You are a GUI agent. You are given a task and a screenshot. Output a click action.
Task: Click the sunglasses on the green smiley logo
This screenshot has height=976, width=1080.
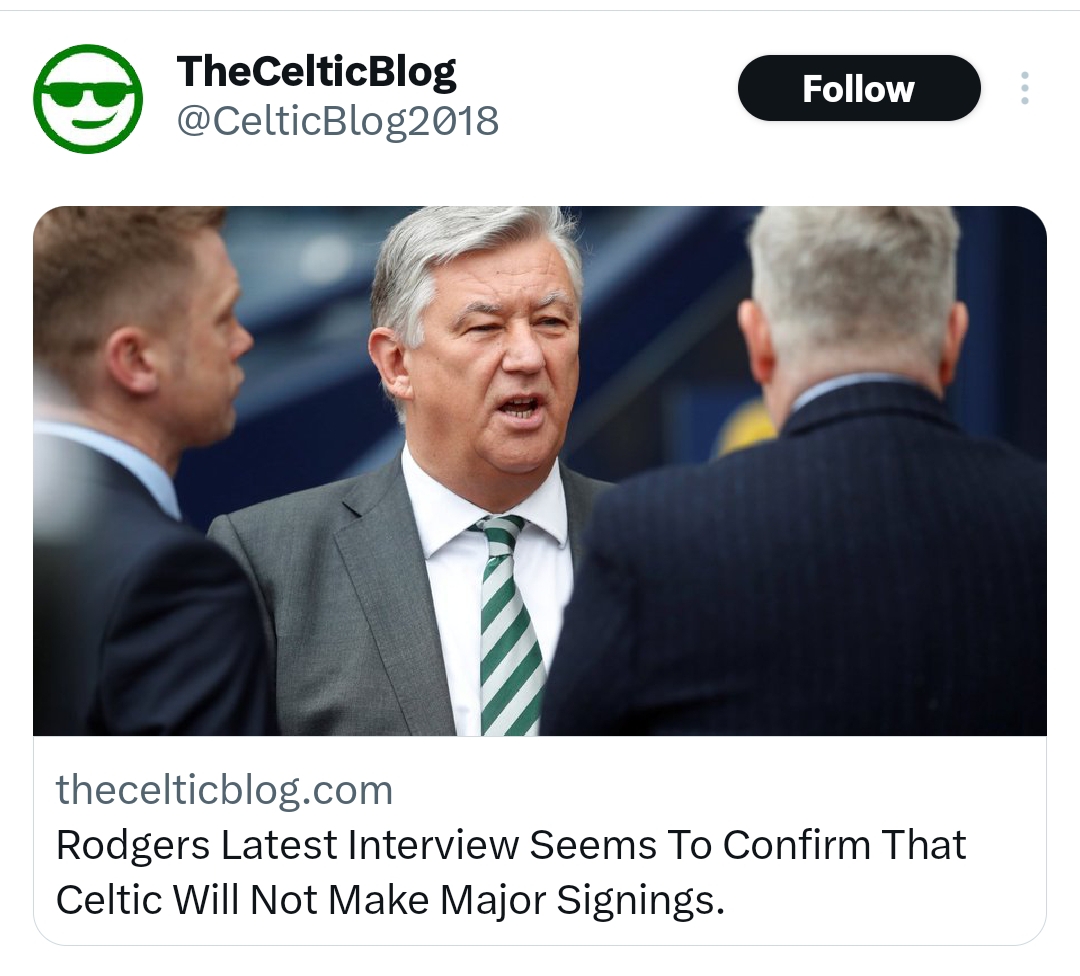(87, 95)
